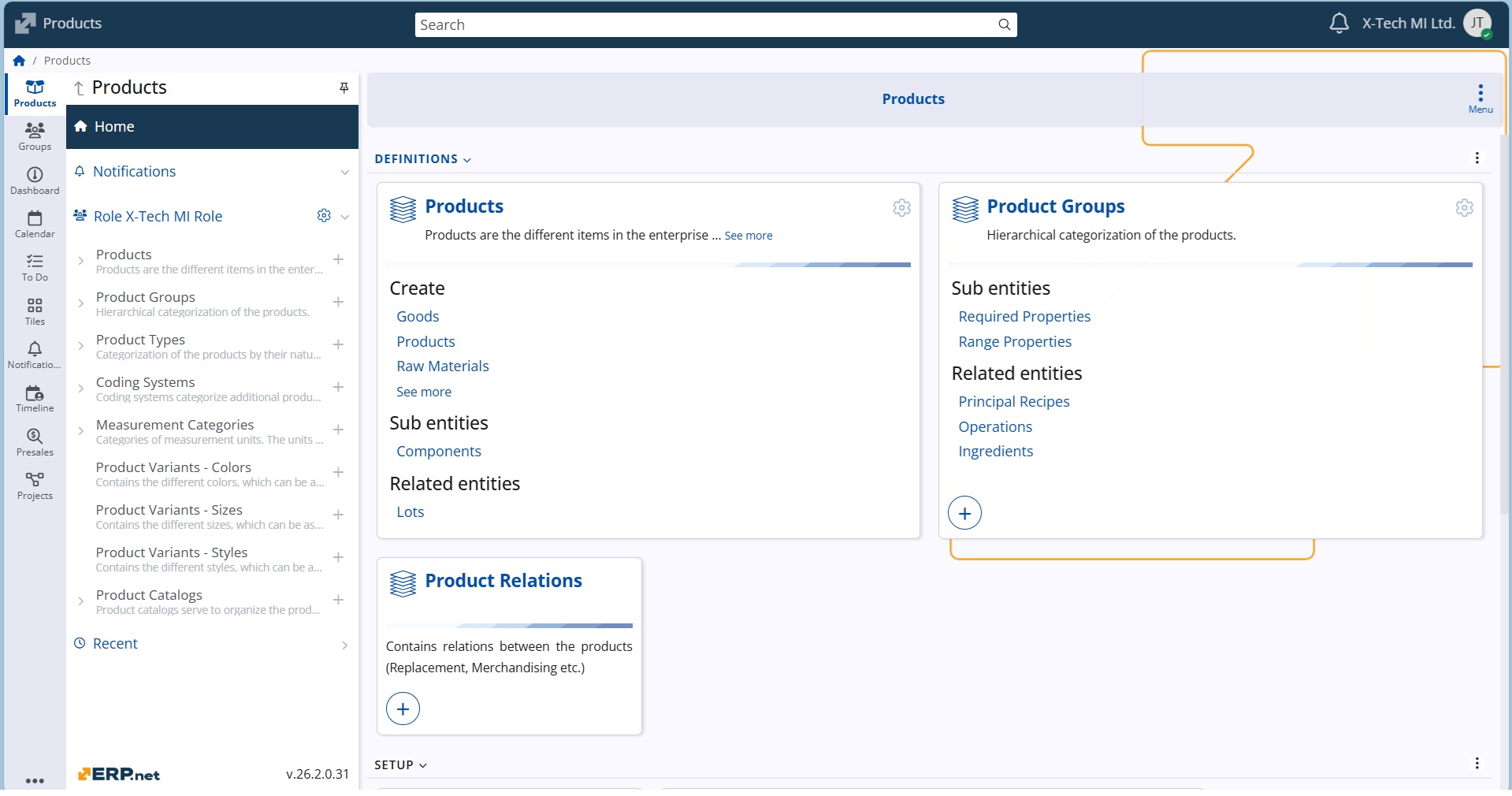Image resolution: width=1512 pixels, height=796 pixels.
Task: Pin the Products navigation panel
Action: click(x=344, y=87)
